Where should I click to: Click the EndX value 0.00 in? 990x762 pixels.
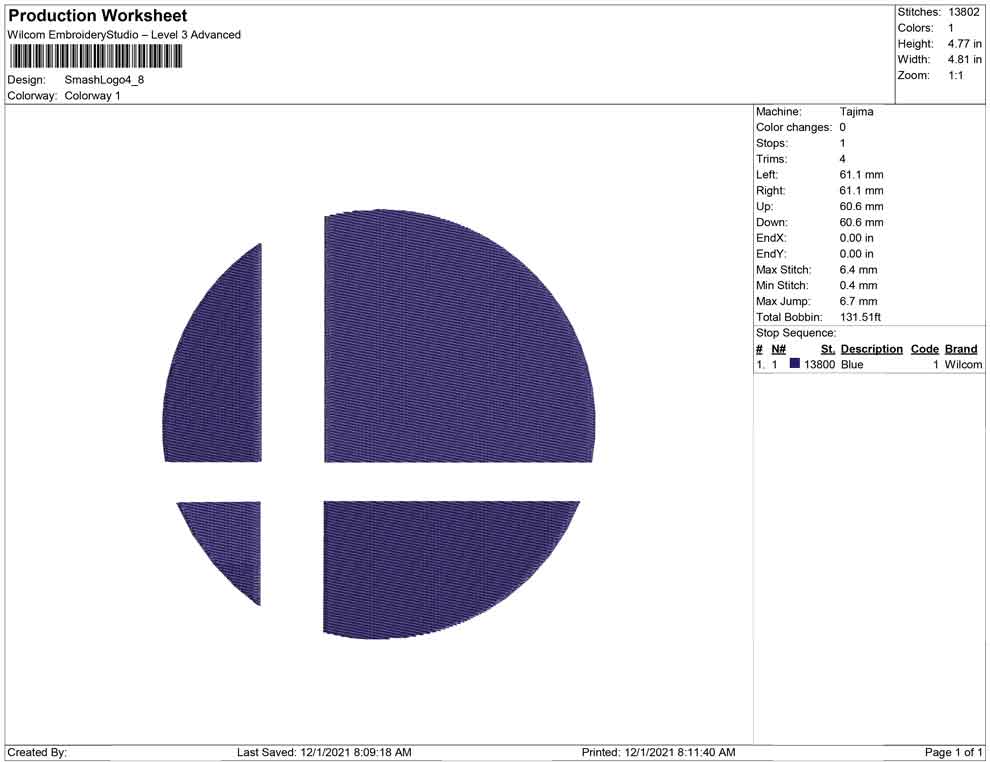click(857, 238)
